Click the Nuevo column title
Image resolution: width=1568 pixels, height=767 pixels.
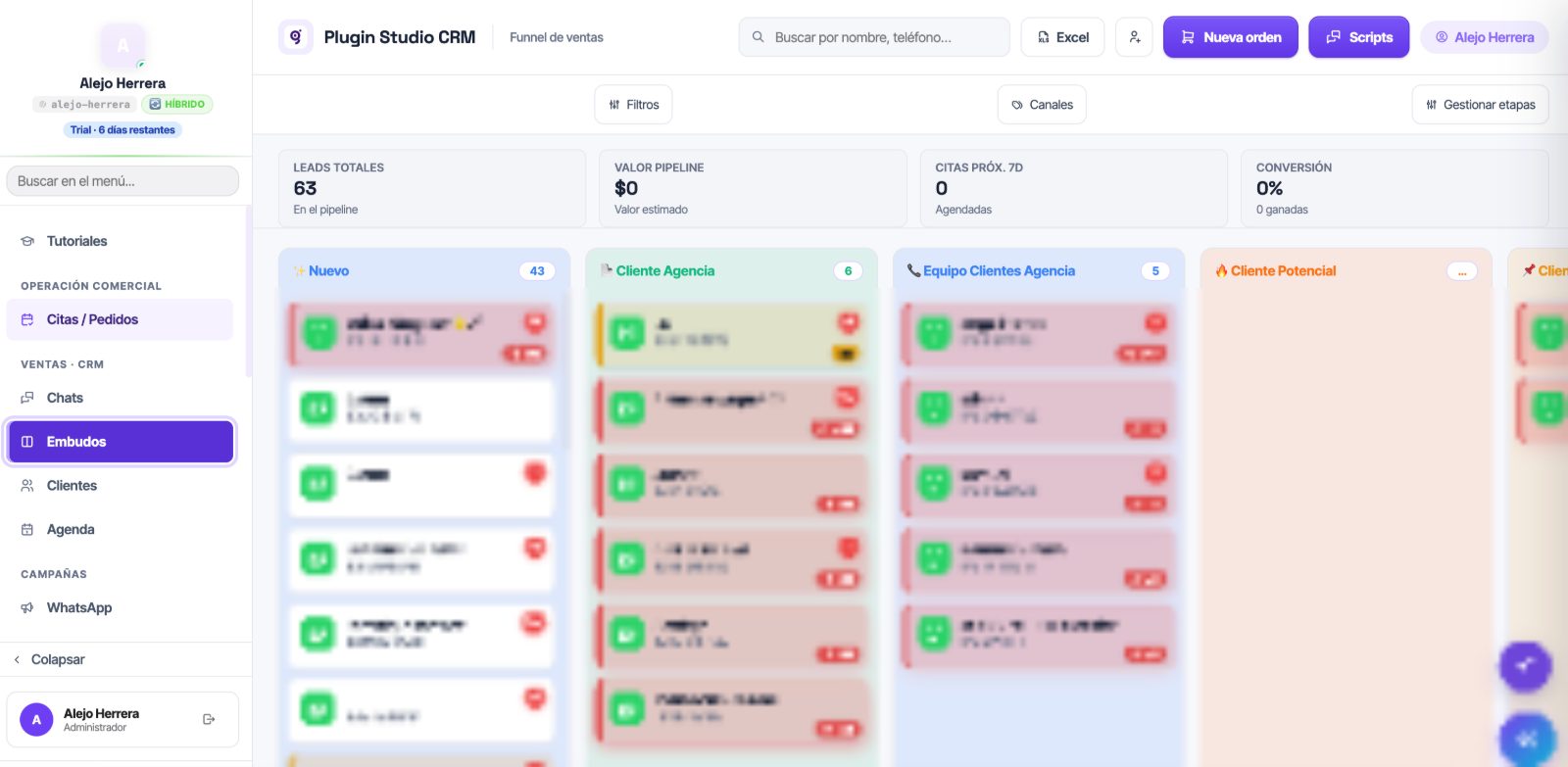pyautogui.click(x=328, y=271)
